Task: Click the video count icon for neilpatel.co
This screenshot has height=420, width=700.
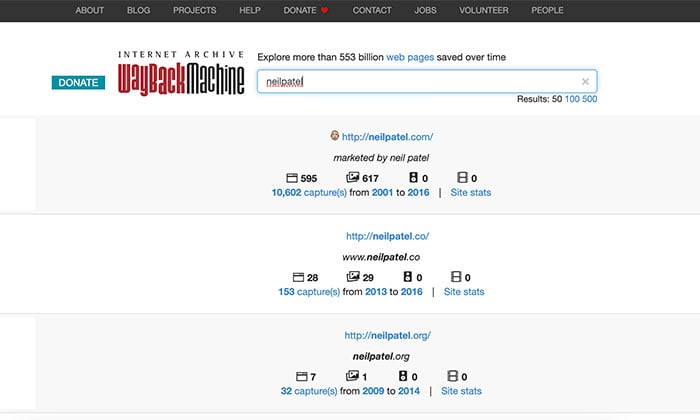Action: click(x=456, y=277)
